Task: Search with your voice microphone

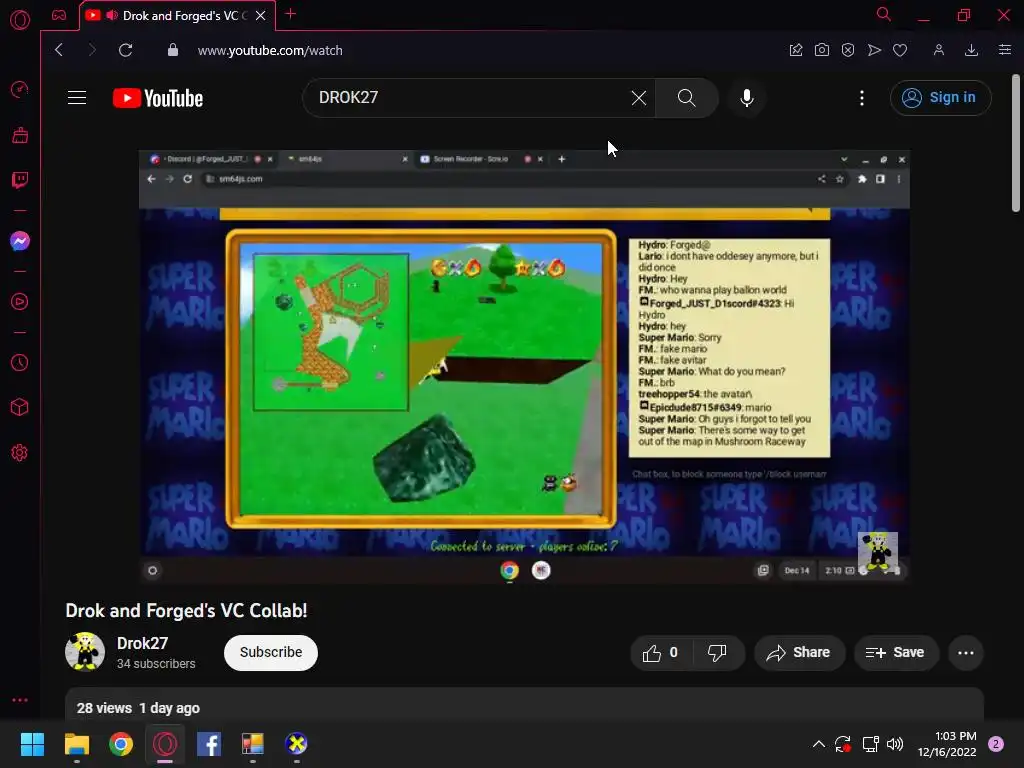Action: (x=747, y=98)
